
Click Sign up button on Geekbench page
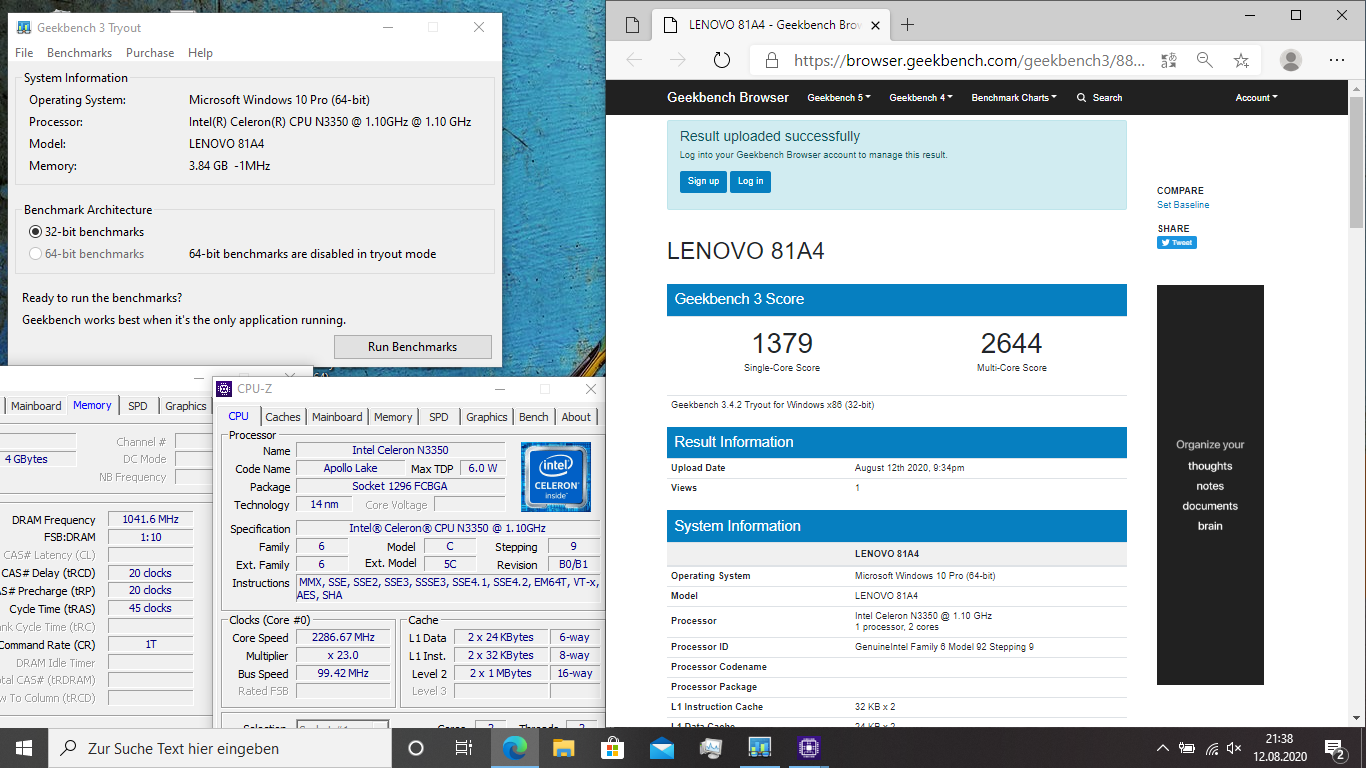tap(703, 181)
